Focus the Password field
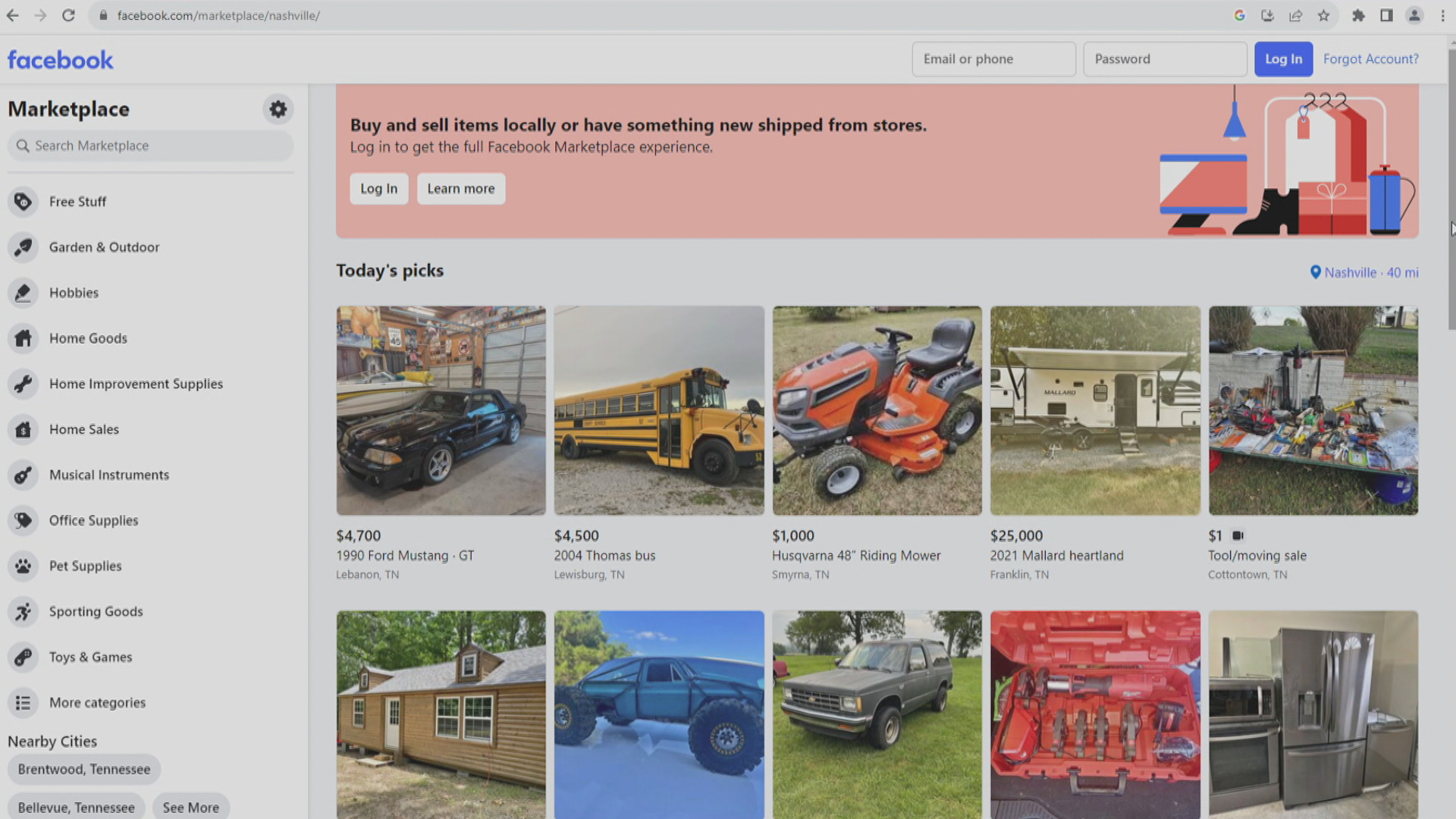1456x819 pixels. click(x=1165, y=59)
